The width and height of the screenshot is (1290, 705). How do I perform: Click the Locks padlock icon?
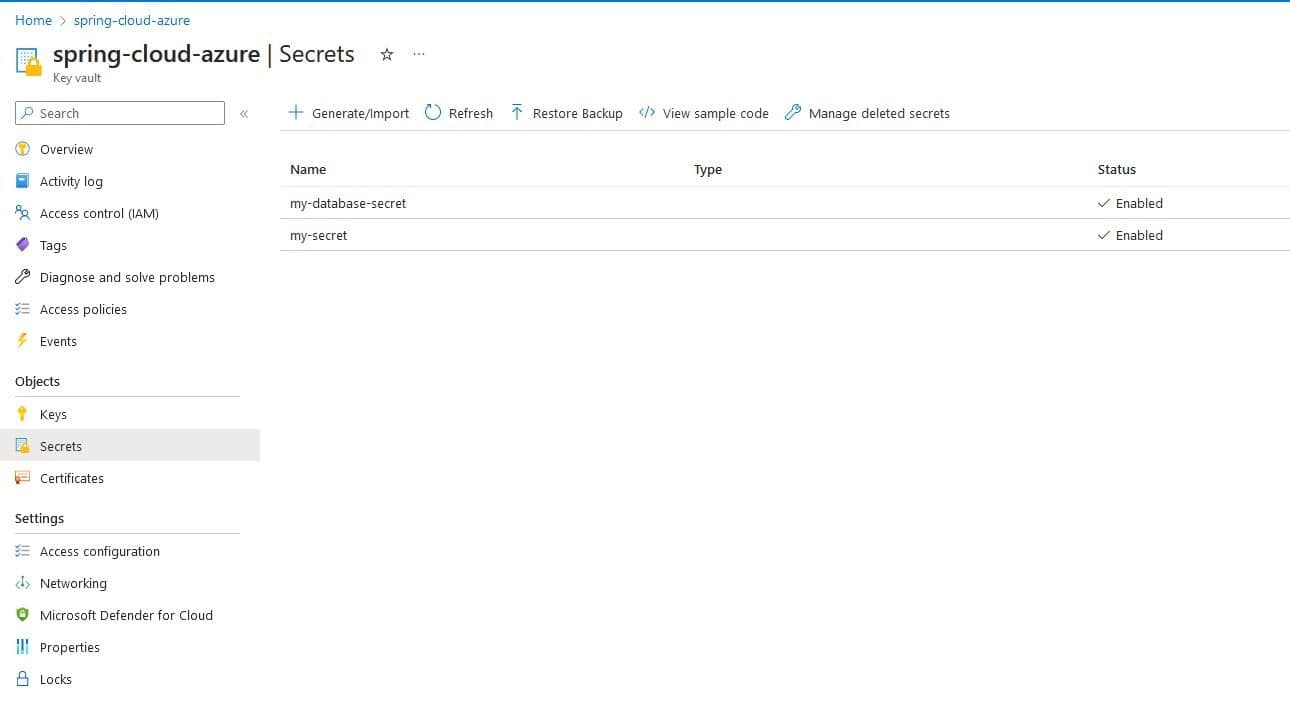click(23, 679)
